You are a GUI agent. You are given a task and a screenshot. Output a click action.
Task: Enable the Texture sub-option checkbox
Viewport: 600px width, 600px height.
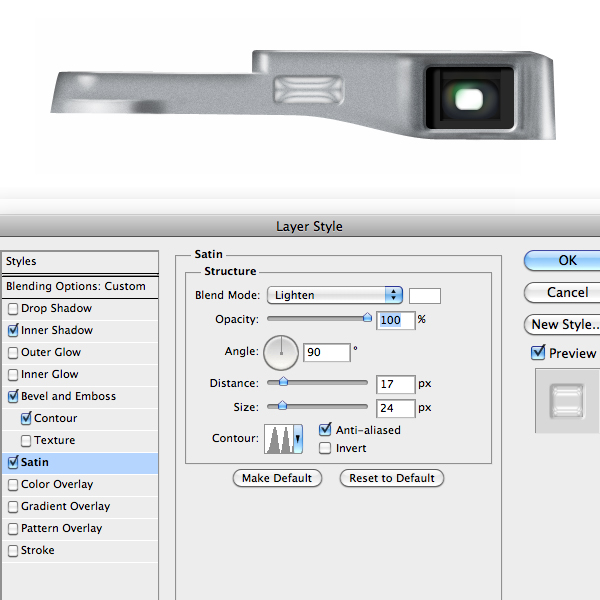[x=26, y=441]
